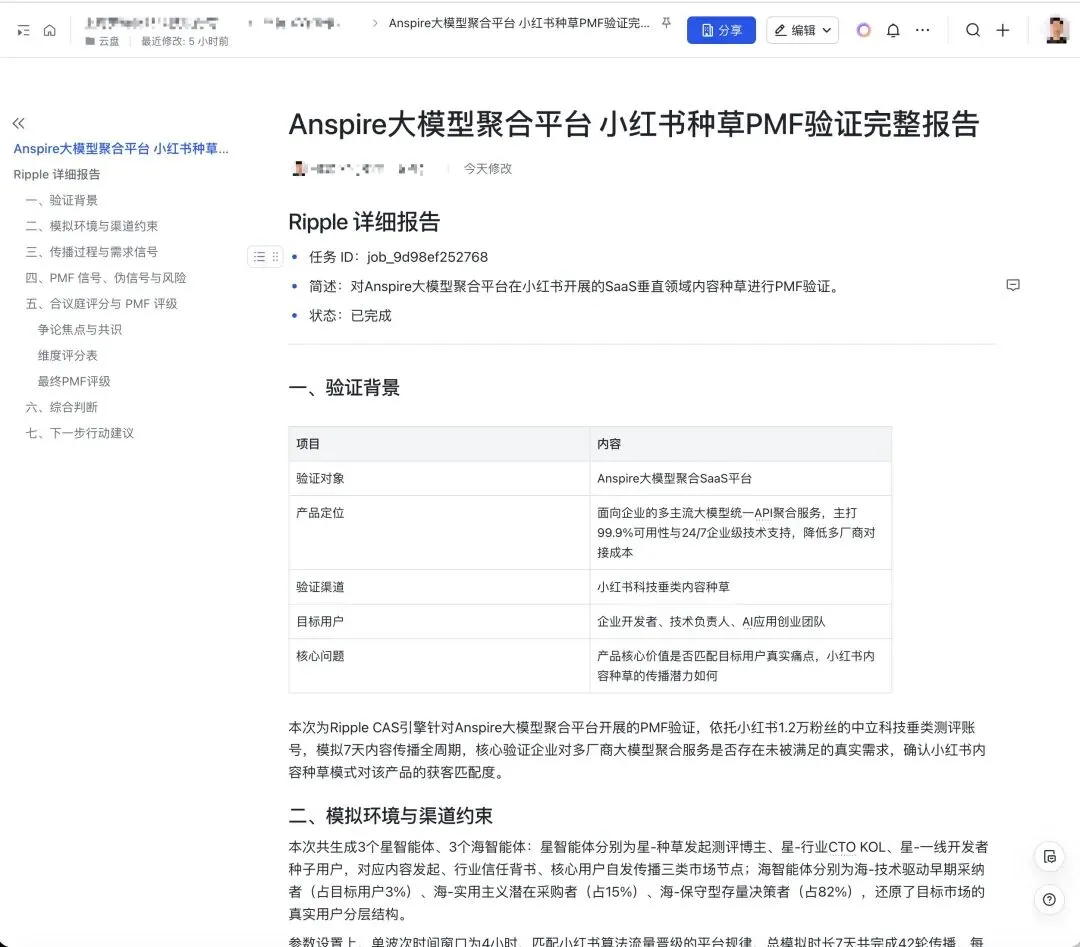This screenshot has height=947, width=1080.
Task: Open the 编辑 edit mode dropdown
Action: (802, 30)
